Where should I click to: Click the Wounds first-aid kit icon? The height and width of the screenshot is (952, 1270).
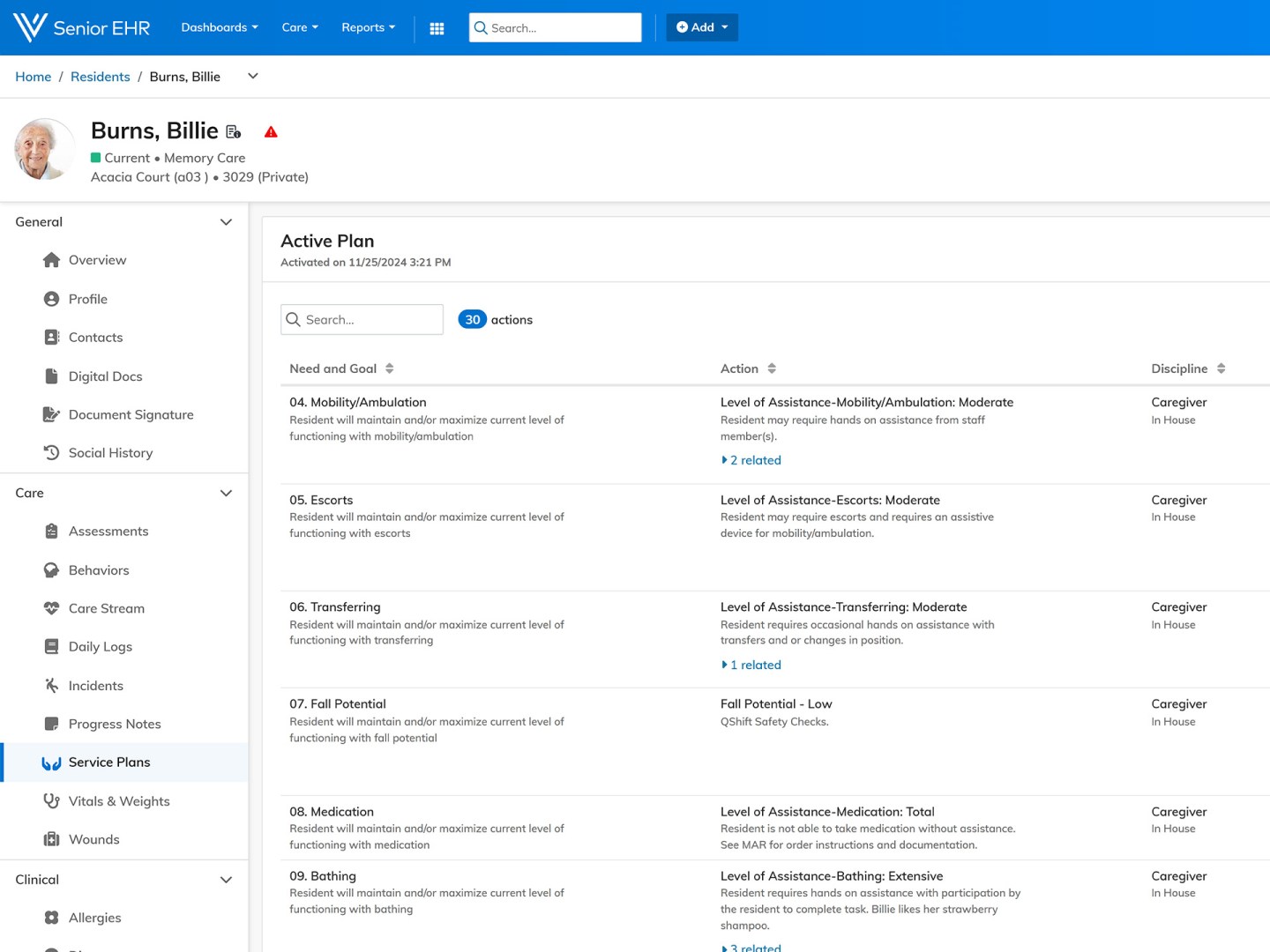point(52,839)
